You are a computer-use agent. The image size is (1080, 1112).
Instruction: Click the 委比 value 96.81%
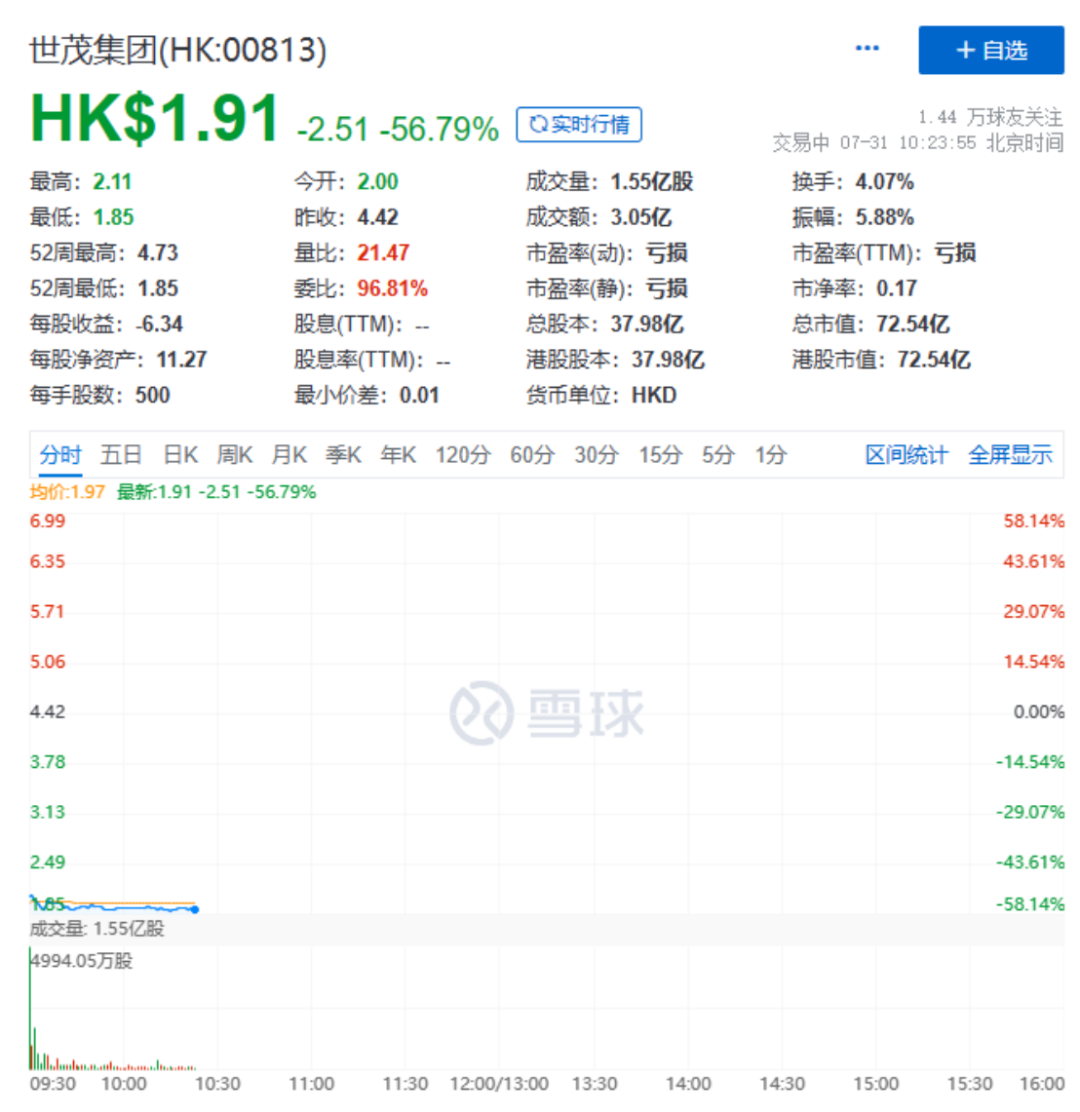(x=392, y=288)
